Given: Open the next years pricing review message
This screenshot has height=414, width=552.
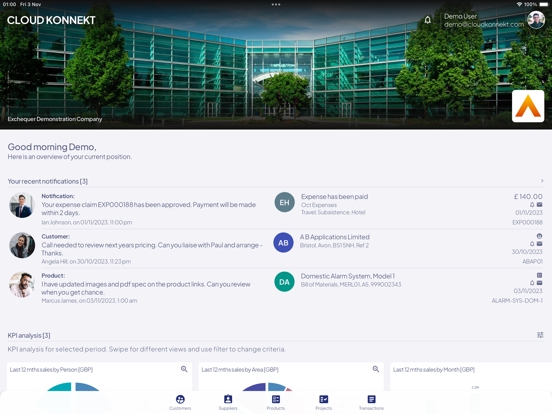Looking at the screenshot, I should 152,249.
